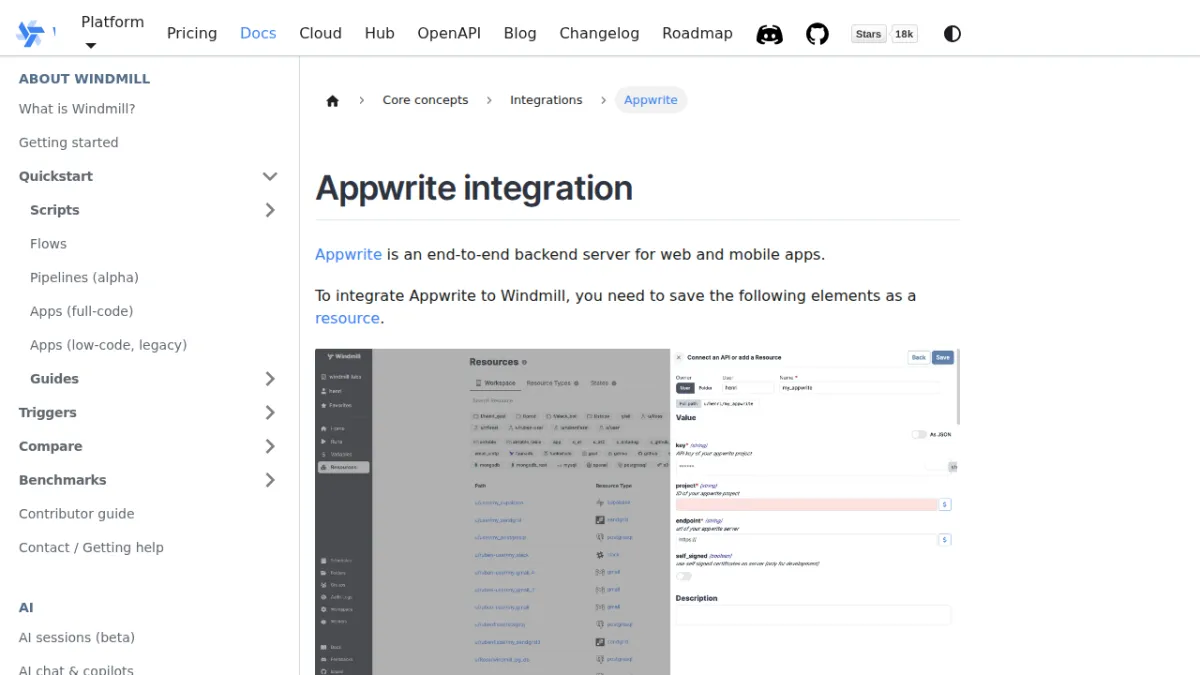Expand the Compare chevron
The width and height of the screenshot is (1200, 675).
click(x=270, y=446)
